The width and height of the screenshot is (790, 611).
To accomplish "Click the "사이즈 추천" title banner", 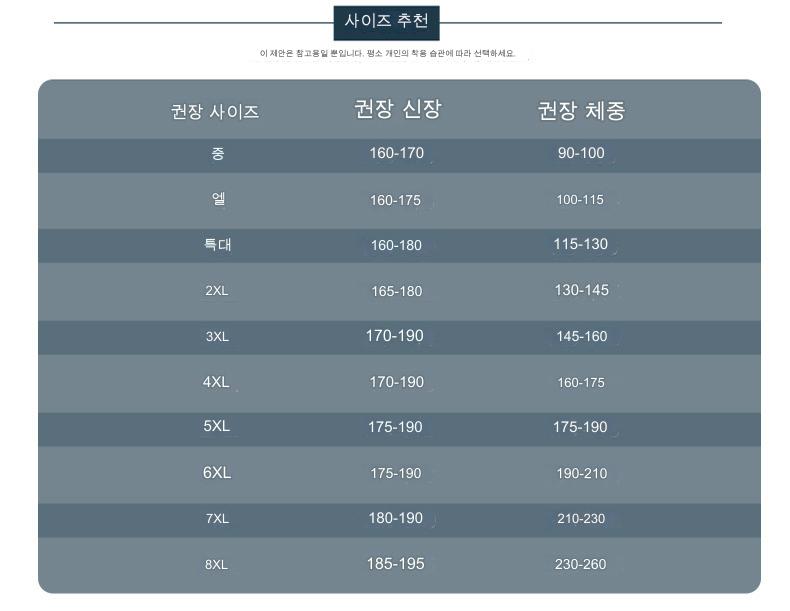I will tap(386, 22).
